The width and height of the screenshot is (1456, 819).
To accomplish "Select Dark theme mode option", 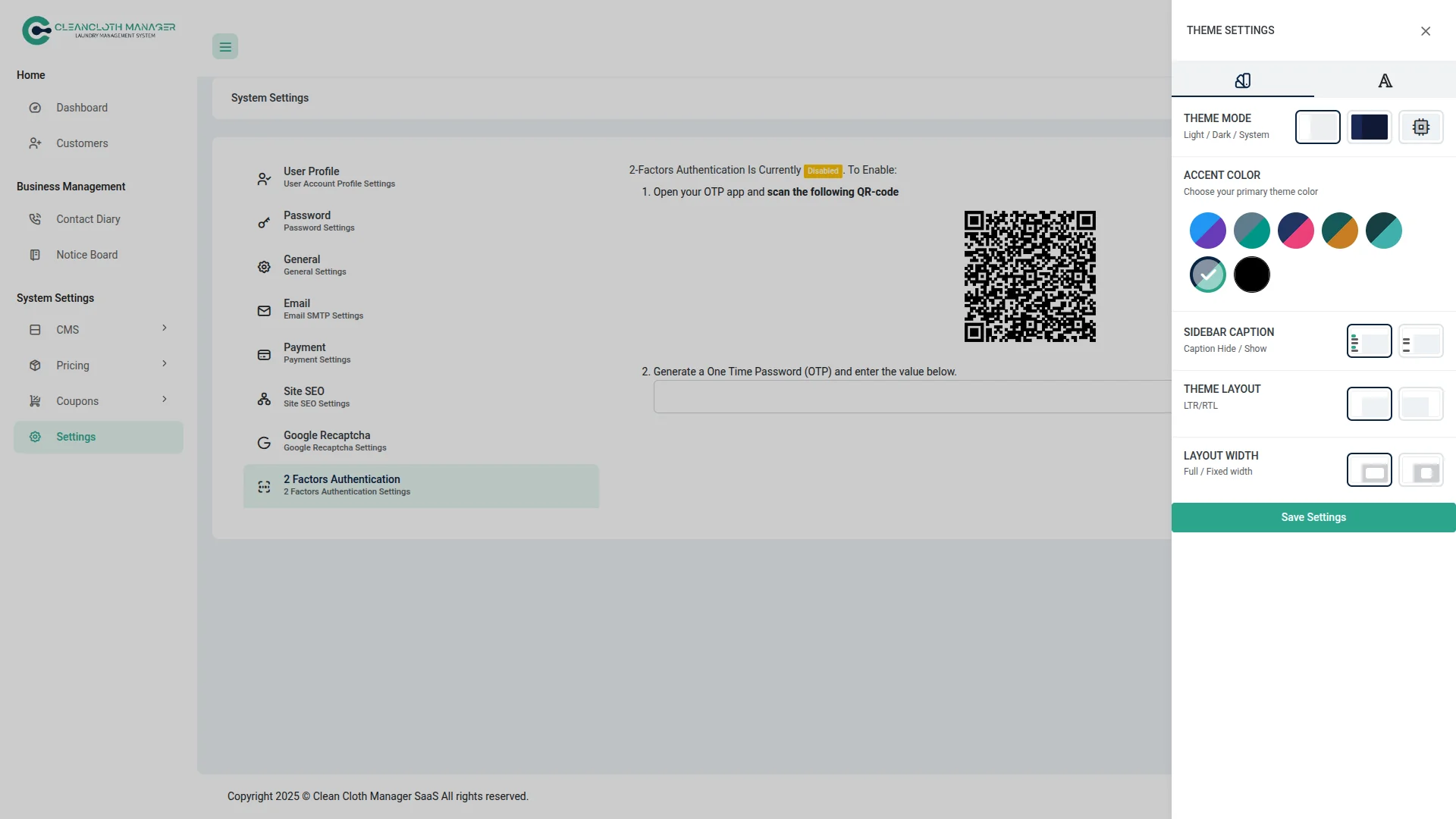I will click(1369, 127).
